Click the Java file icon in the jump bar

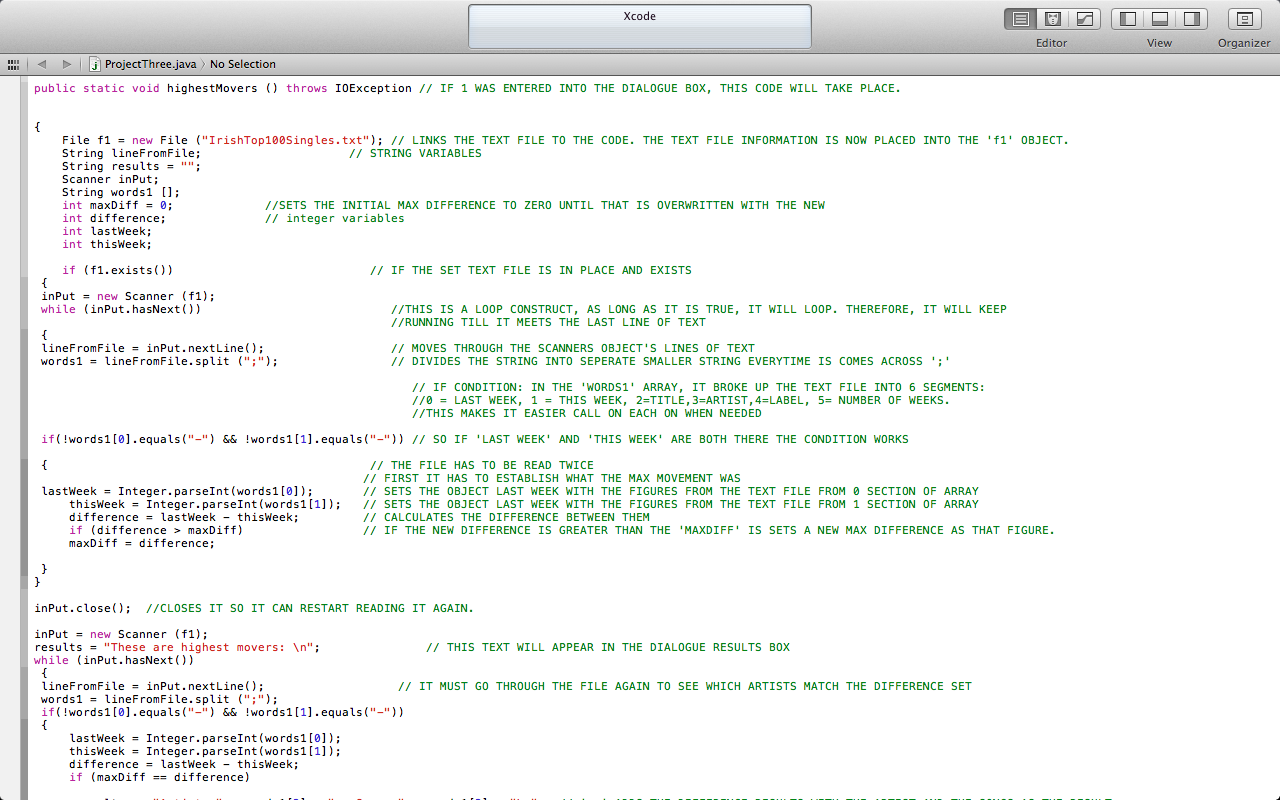point(94,64)
